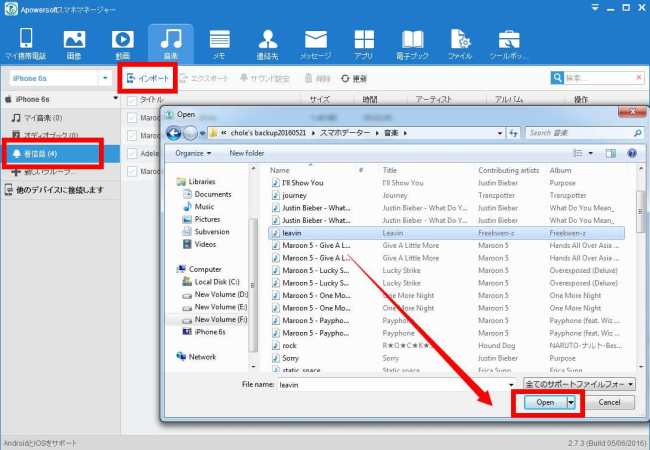Select Music library in navigation pane

tap(199, 206)
